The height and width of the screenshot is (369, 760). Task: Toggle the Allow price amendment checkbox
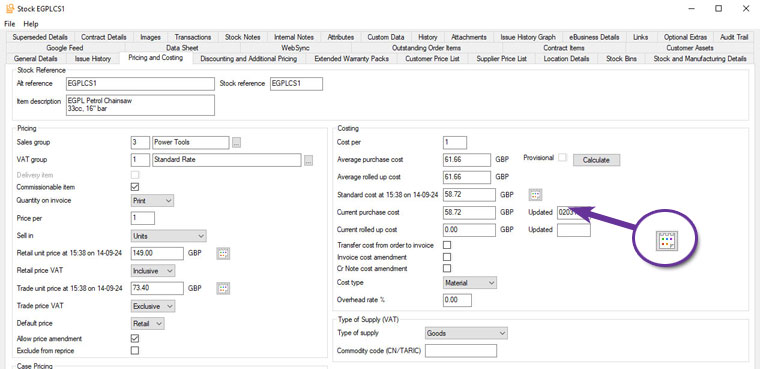pyautogui.click(x=135, y=338)
